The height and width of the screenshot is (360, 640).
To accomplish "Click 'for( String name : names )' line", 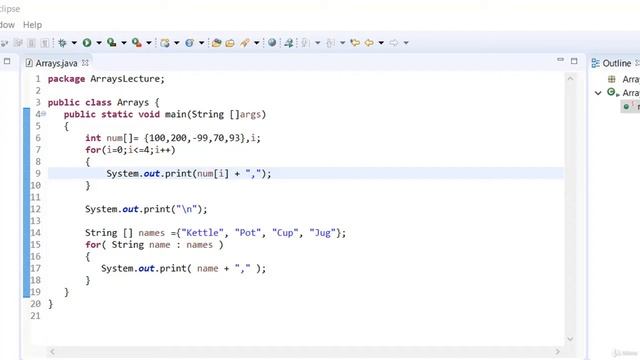I will (x=154, y=244).
